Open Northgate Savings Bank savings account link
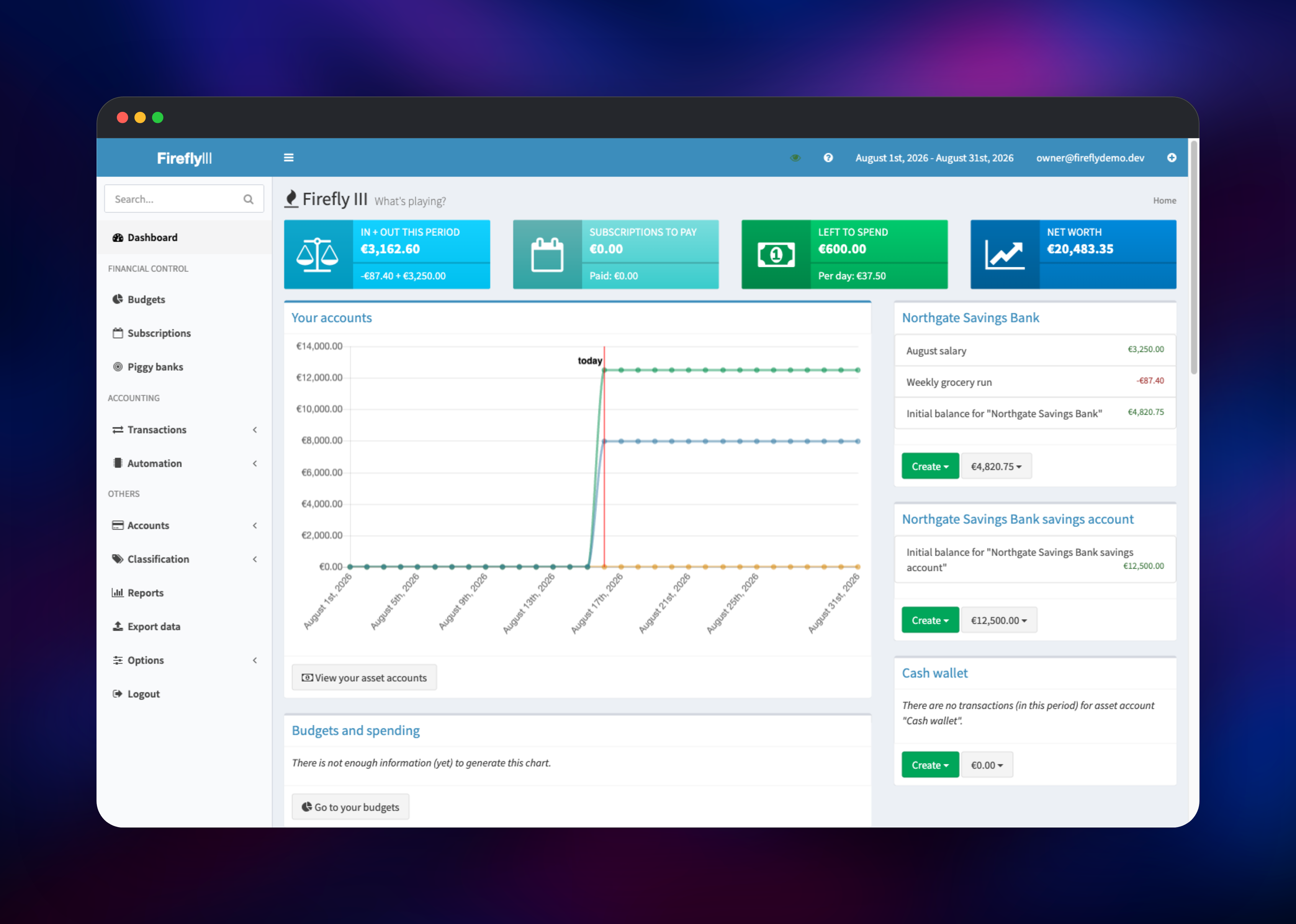This screenshot has width=1296, height=924. 1017,519
